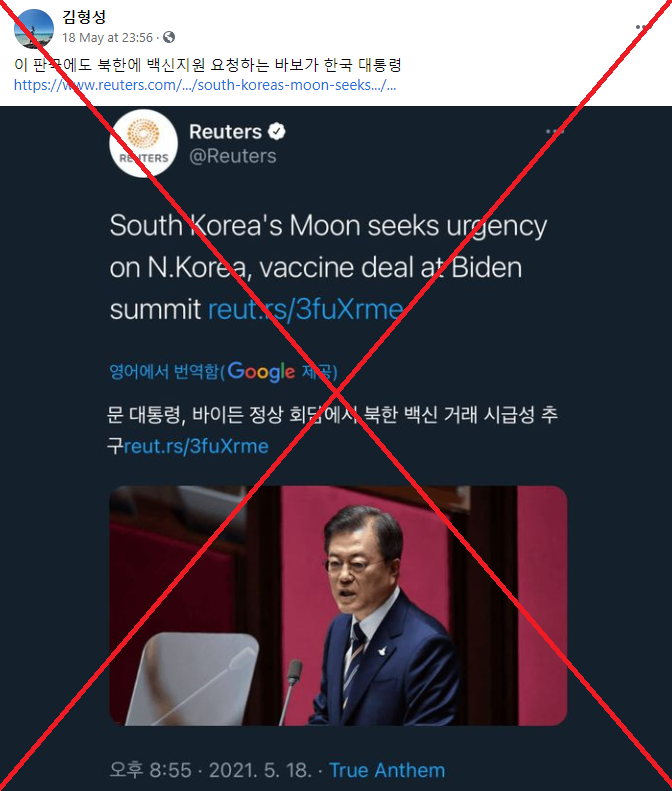Open the reut.rs link in Korean translation
672x791 pixels.
point(196,446)
